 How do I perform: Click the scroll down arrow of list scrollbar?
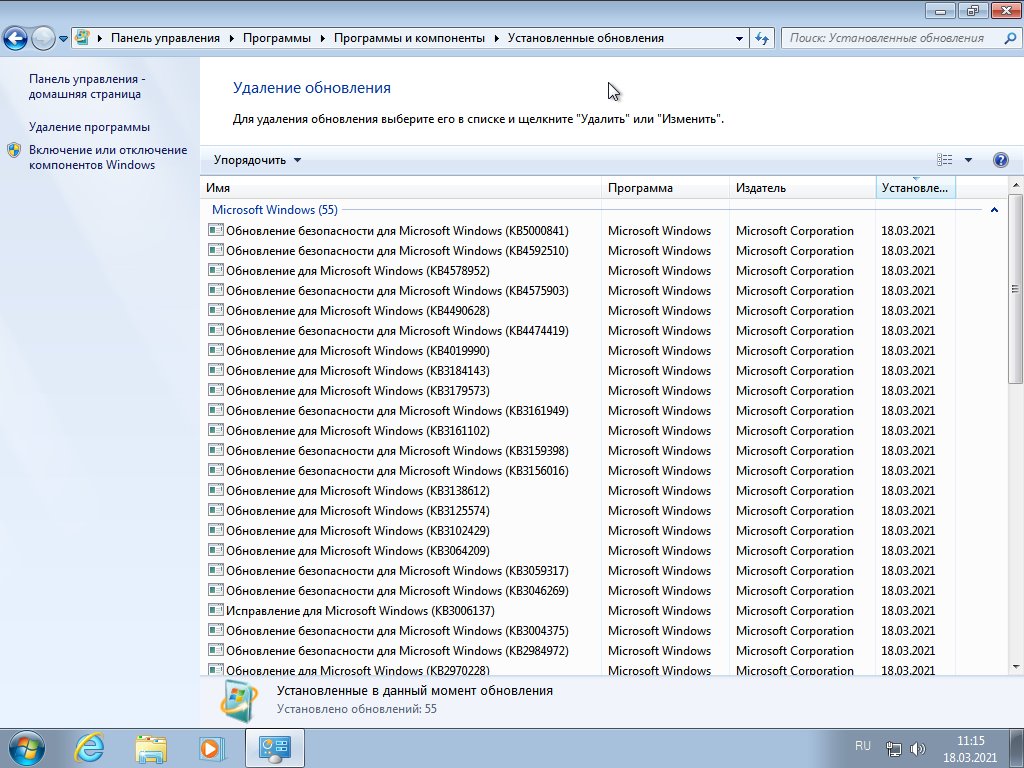pos(1016,667)
